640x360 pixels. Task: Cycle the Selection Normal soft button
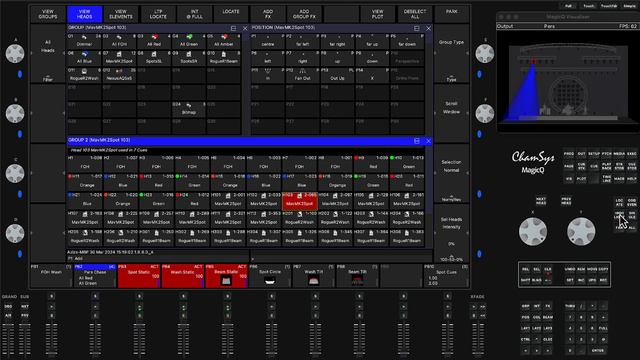click(451, 173)
